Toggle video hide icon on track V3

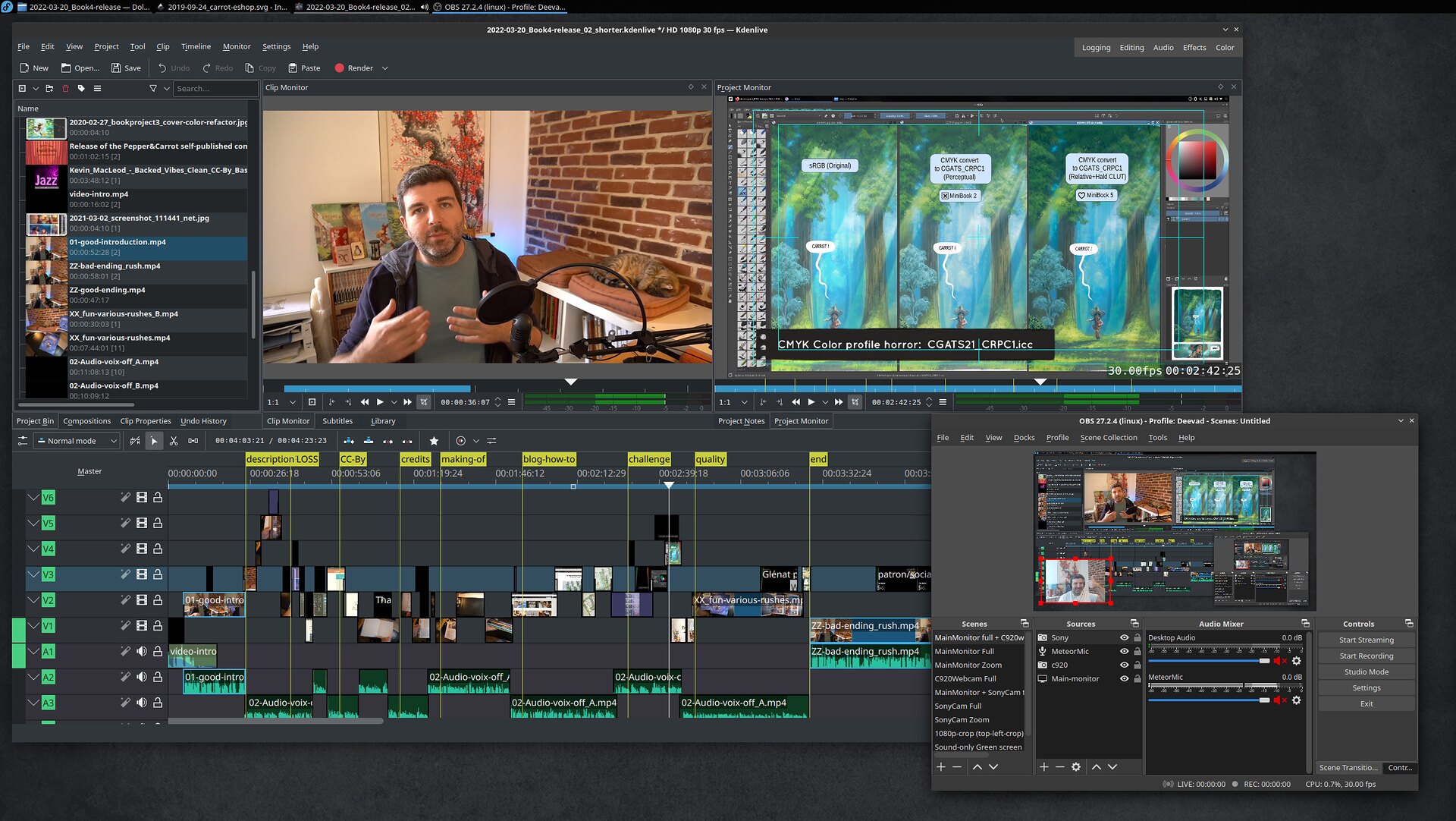[x=142, y=574]
